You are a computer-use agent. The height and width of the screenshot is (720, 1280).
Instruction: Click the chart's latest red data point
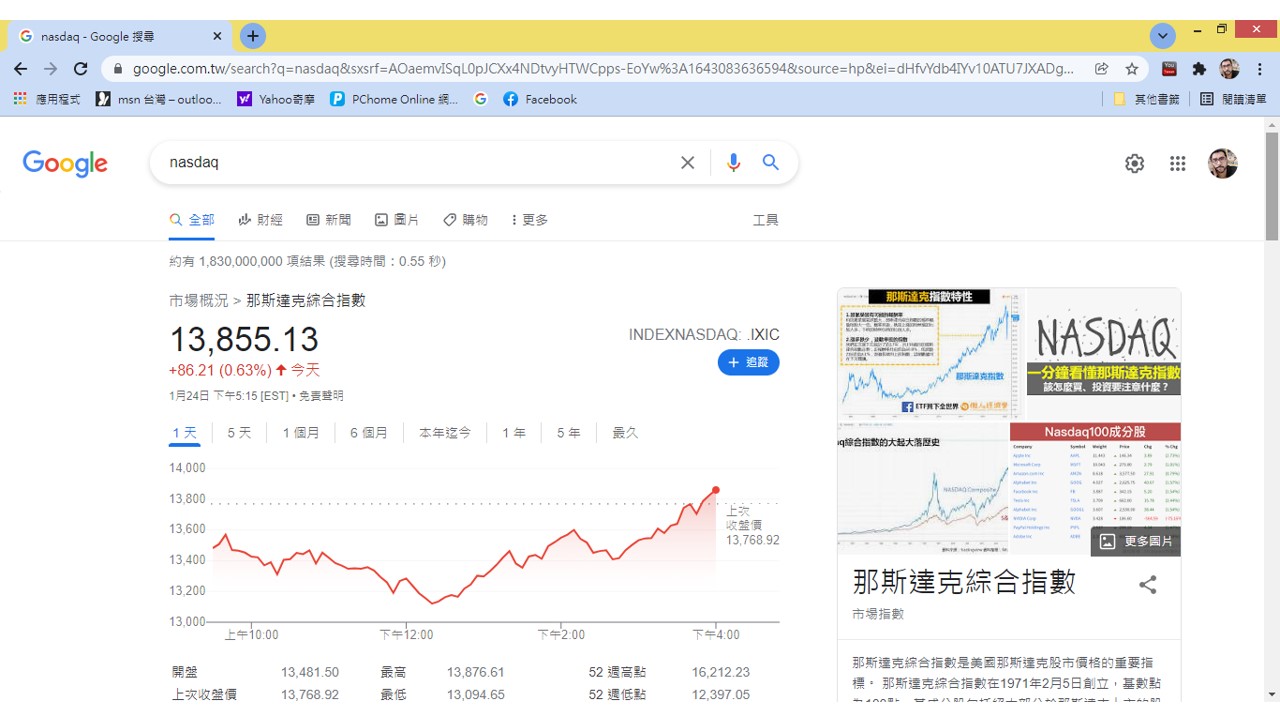(716, 490)
